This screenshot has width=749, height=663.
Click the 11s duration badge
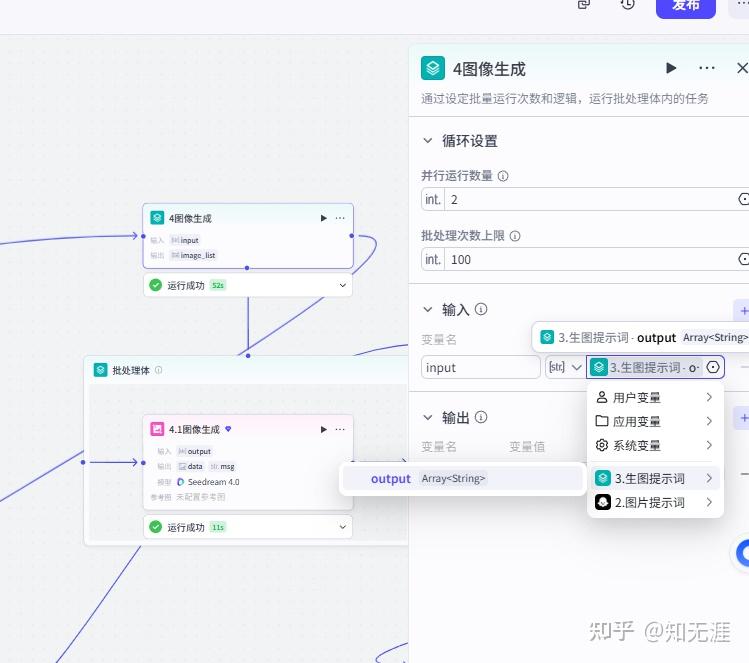[x=218, y=527]
